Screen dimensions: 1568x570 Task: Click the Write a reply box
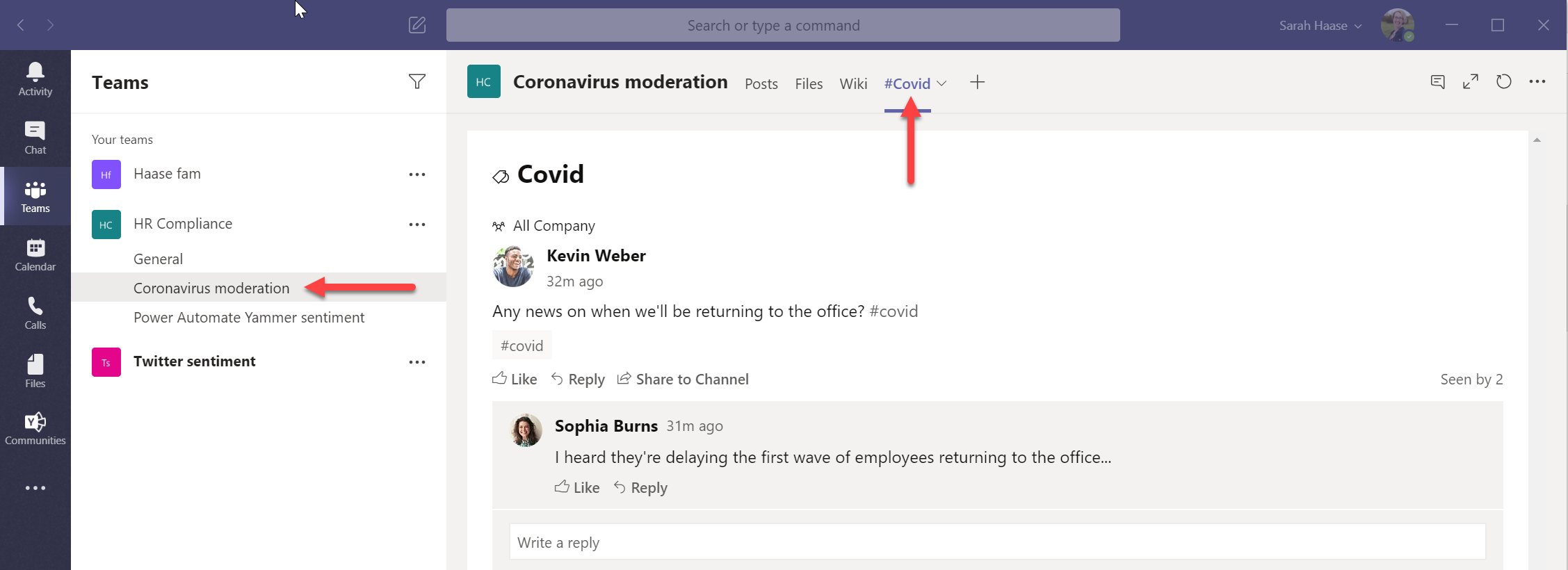998,542
